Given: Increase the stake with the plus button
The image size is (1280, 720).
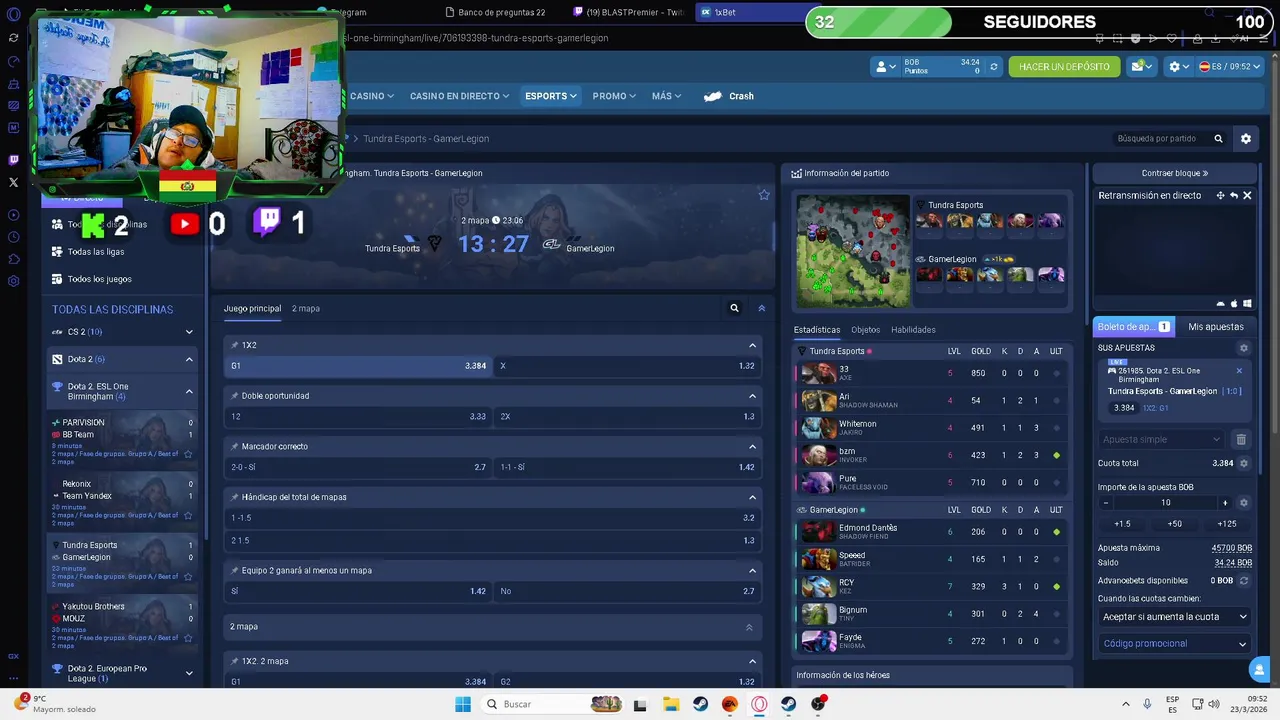Looking at the screenshot, I should pos(1225,503).
